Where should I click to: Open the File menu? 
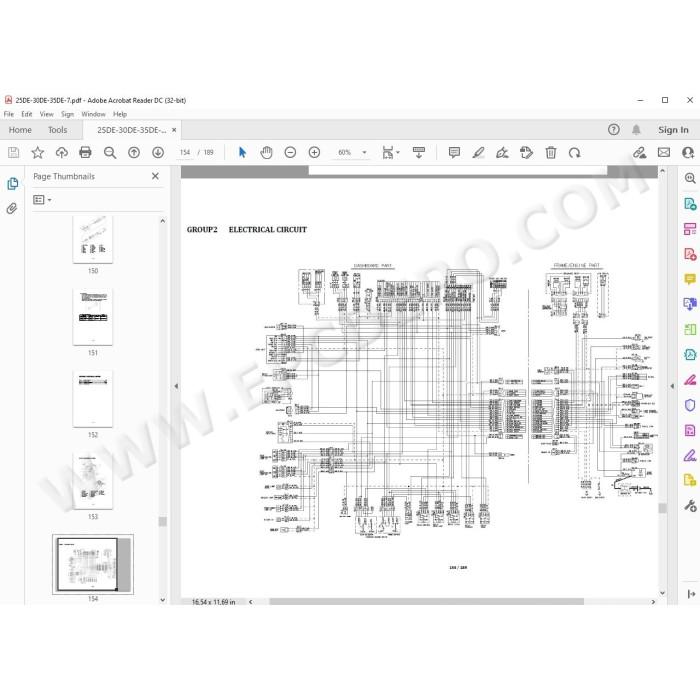point(8,114)
